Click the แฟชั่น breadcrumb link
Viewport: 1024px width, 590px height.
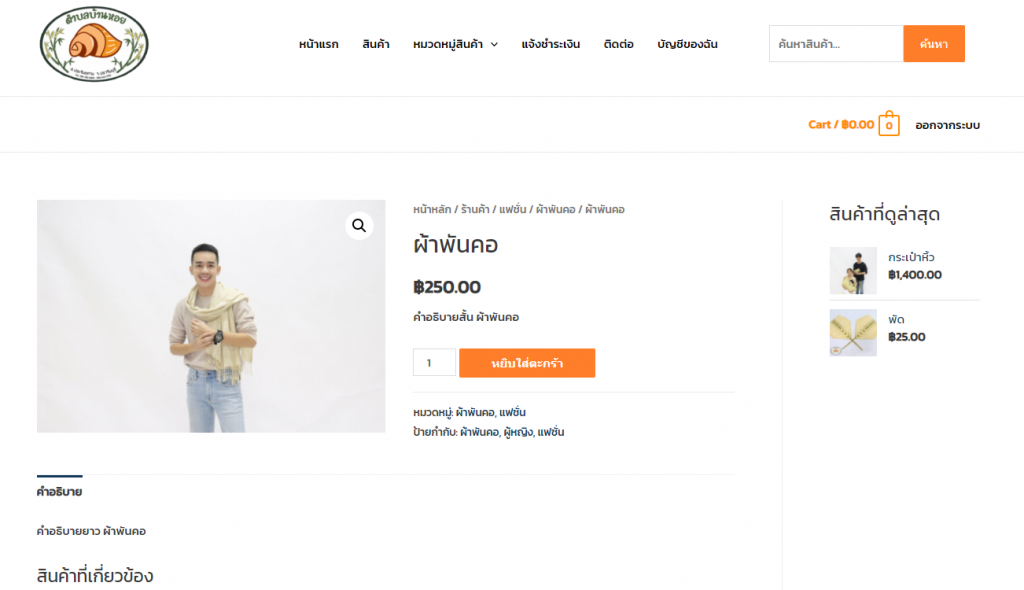(513, 210)
